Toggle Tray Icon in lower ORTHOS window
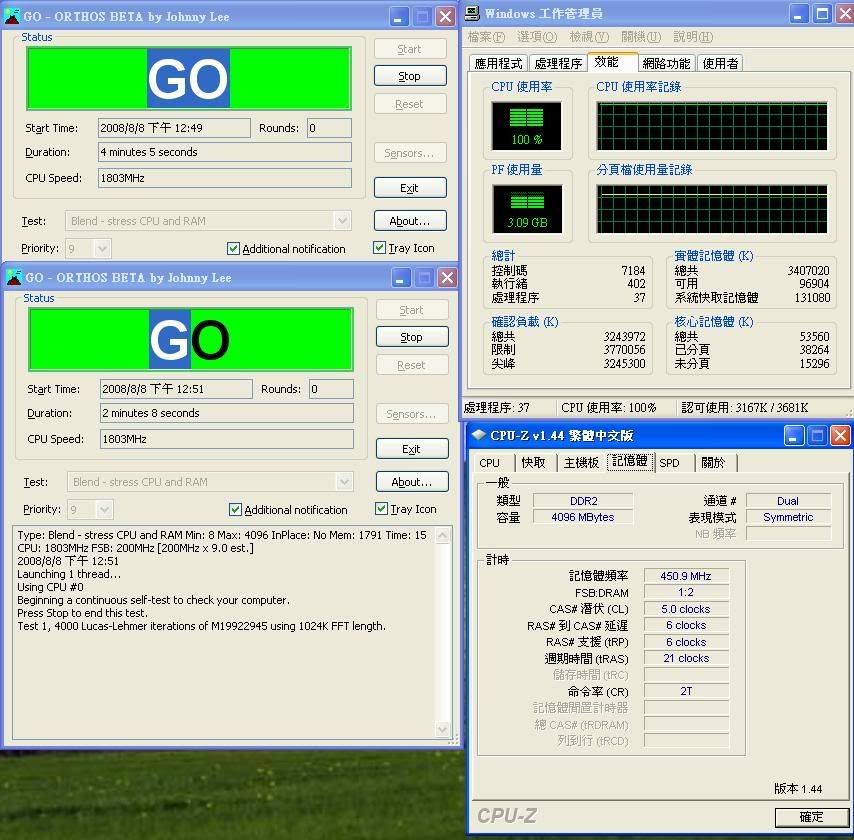Image resolution: width=854 pixels, height=840 pixels. (381, 509)
